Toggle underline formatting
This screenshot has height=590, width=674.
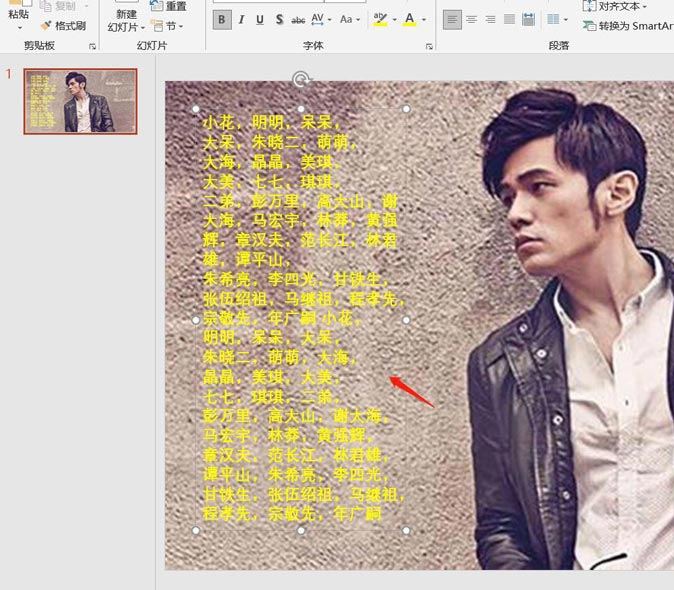click(x=260, y=20)
